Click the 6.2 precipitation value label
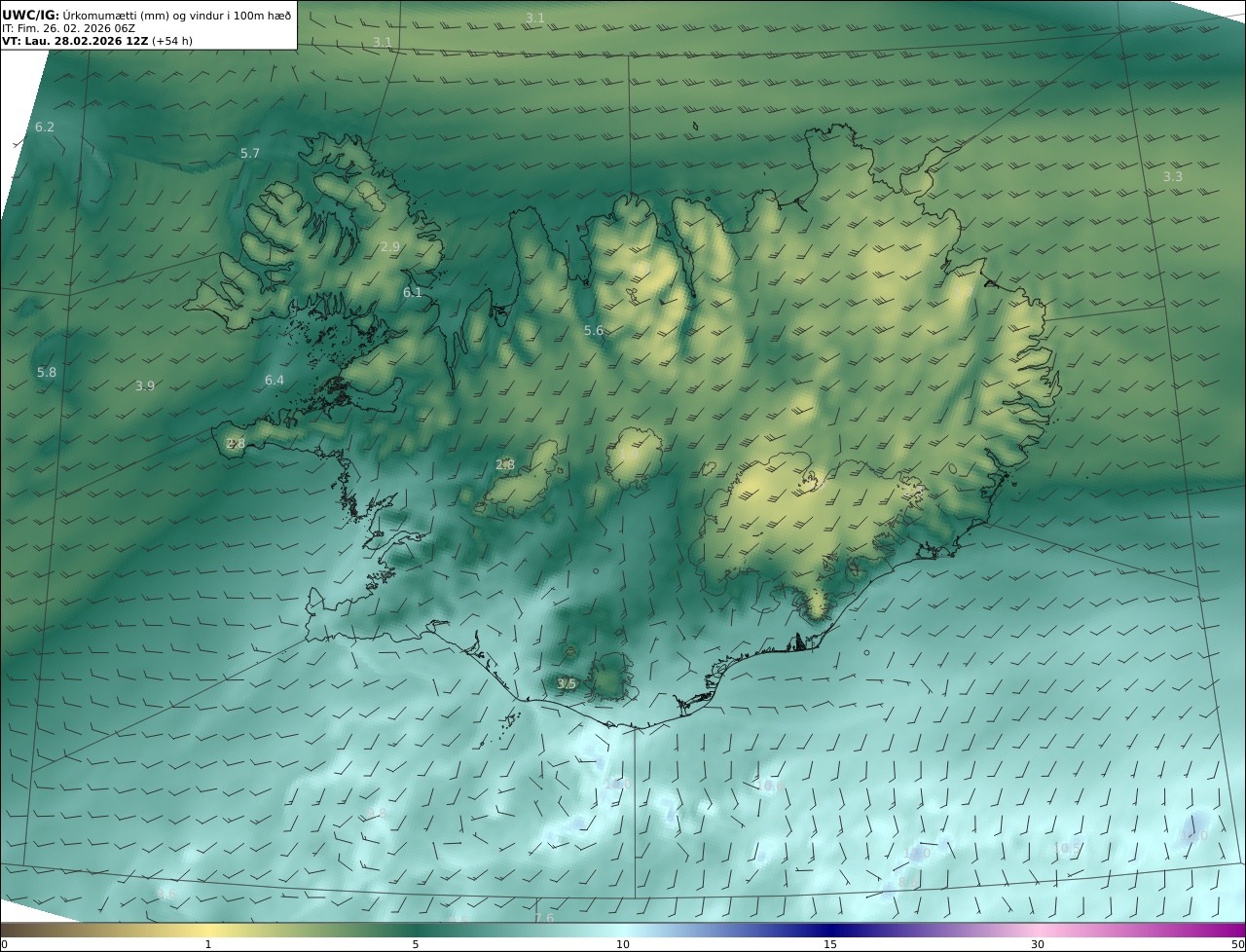 click(45, 128)
